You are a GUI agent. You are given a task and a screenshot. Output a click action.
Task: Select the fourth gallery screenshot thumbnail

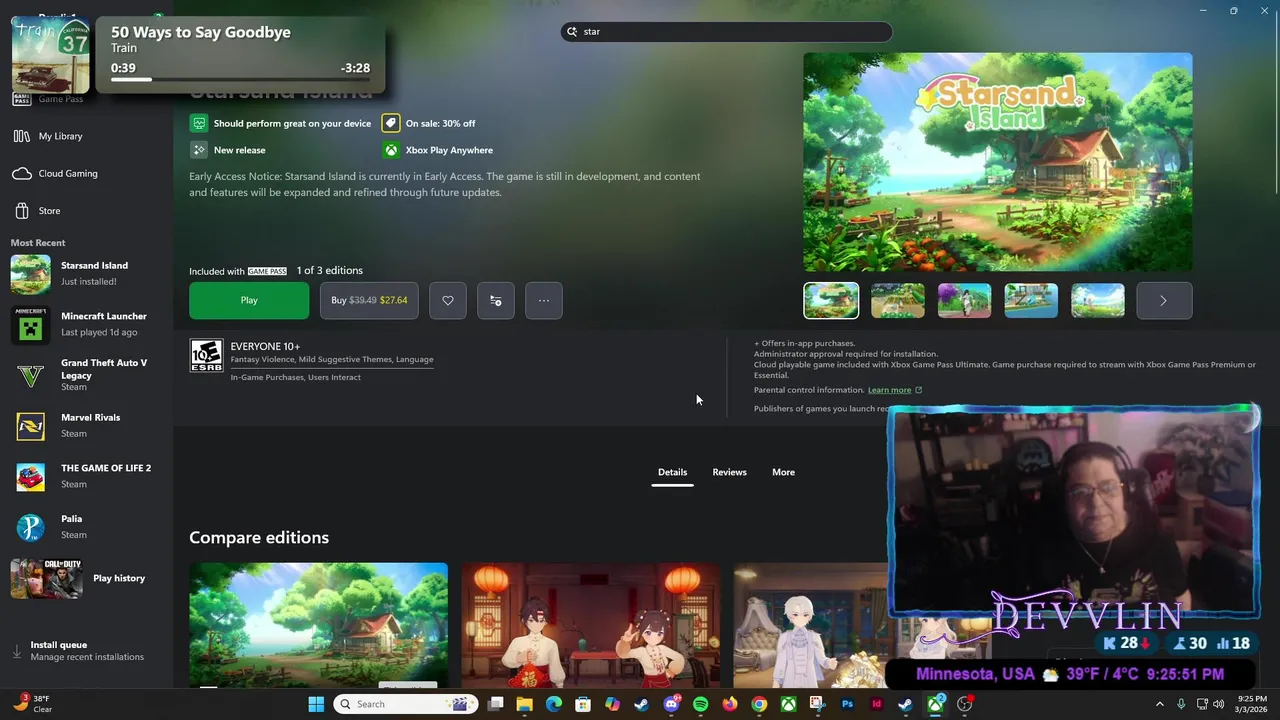point(1031,300)
